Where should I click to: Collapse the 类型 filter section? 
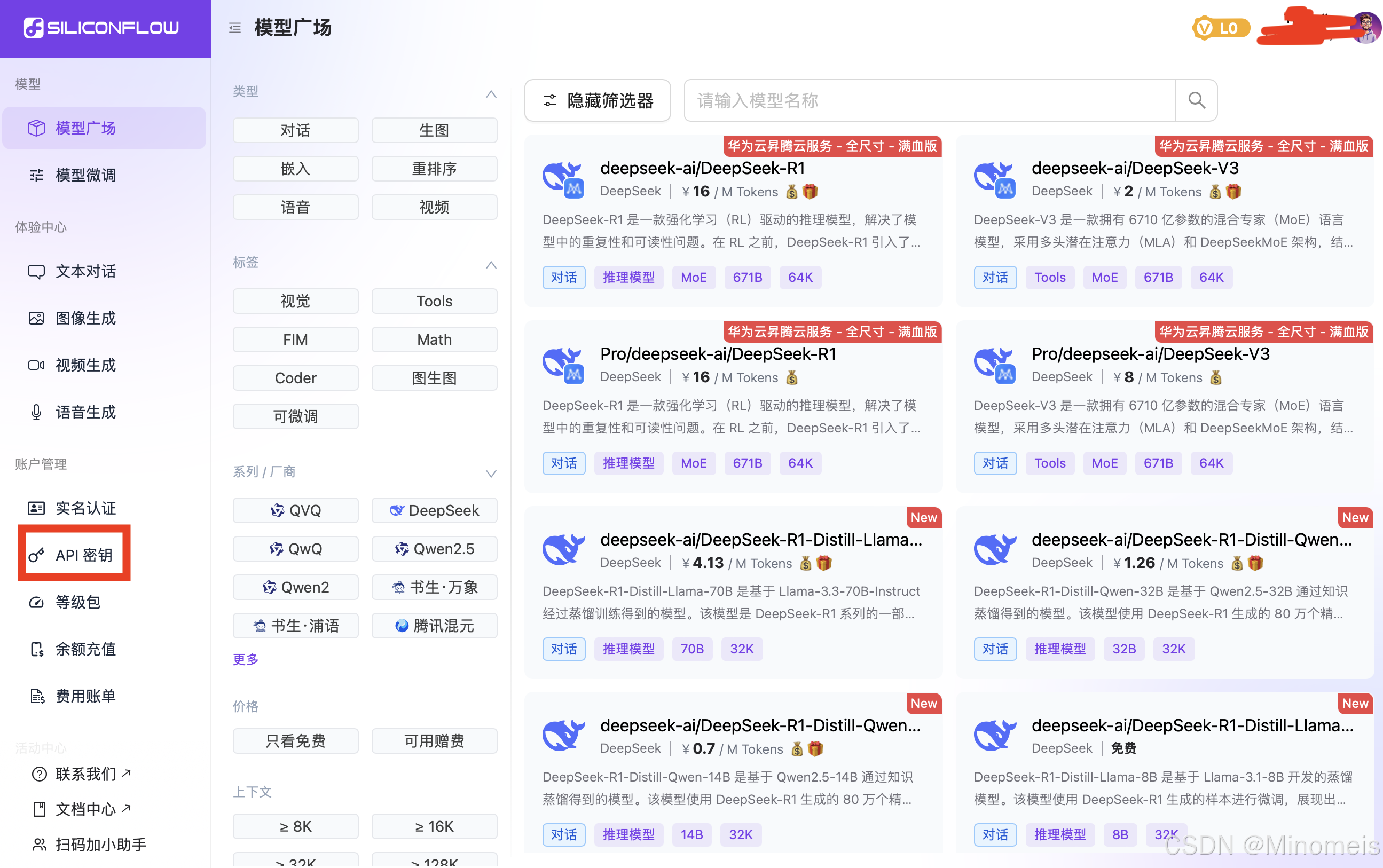coord(491,93)
